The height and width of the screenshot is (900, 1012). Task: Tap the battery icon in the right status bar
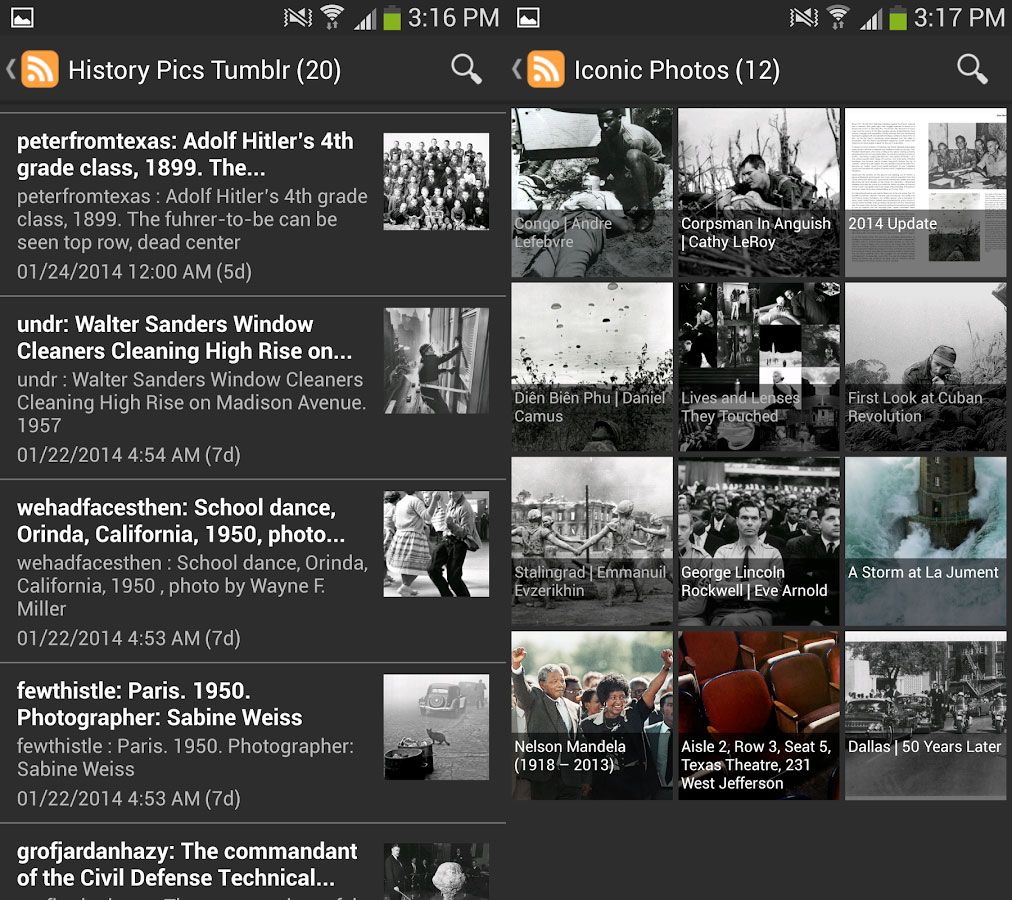(898, 18)
